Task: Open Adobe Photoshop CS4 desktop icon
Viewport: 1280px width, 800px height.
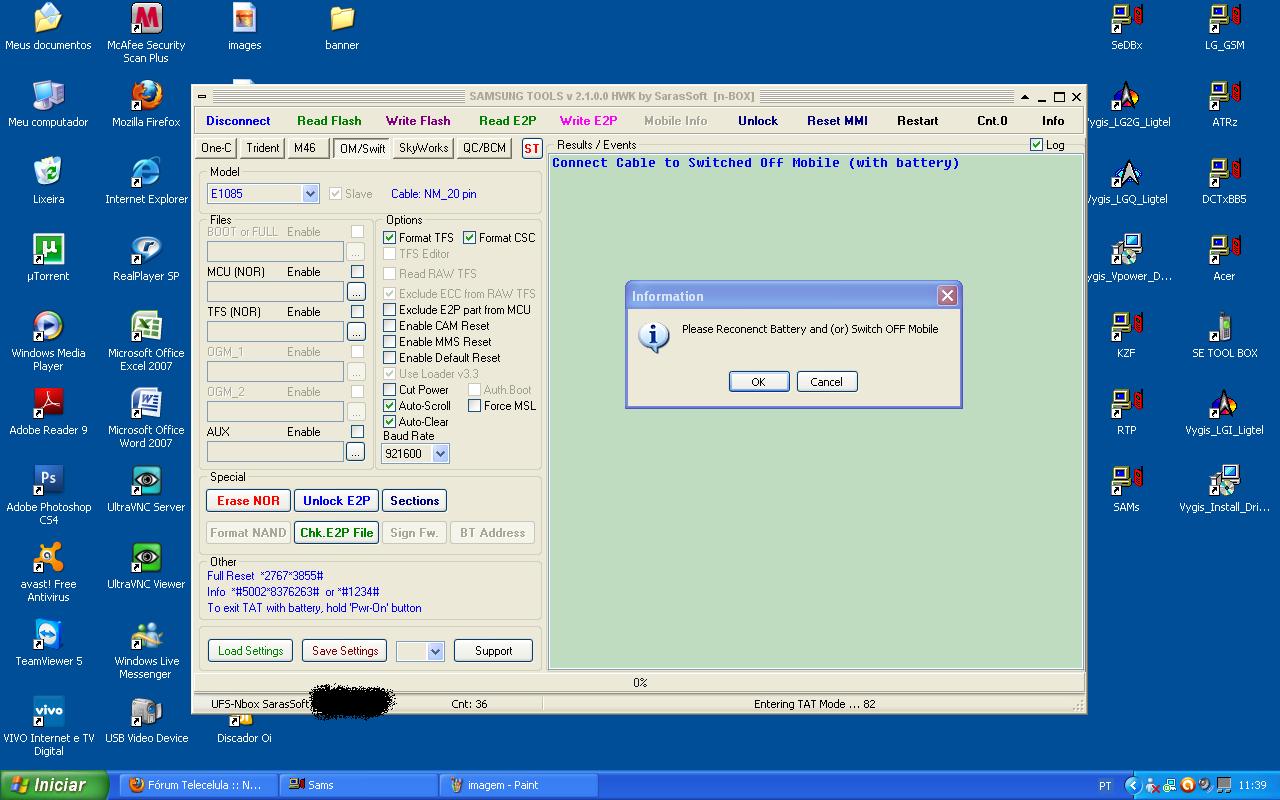Action: 48,495
